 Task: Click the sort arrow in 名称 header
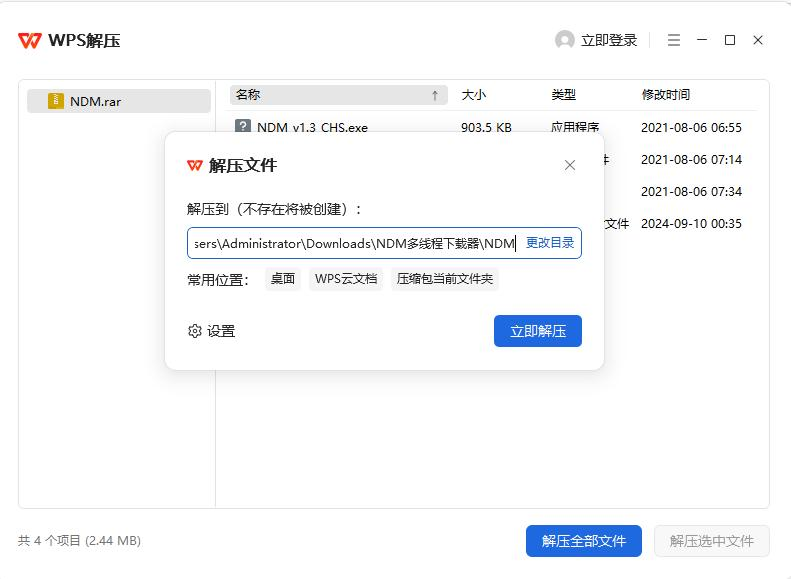(x=434, y=95)
